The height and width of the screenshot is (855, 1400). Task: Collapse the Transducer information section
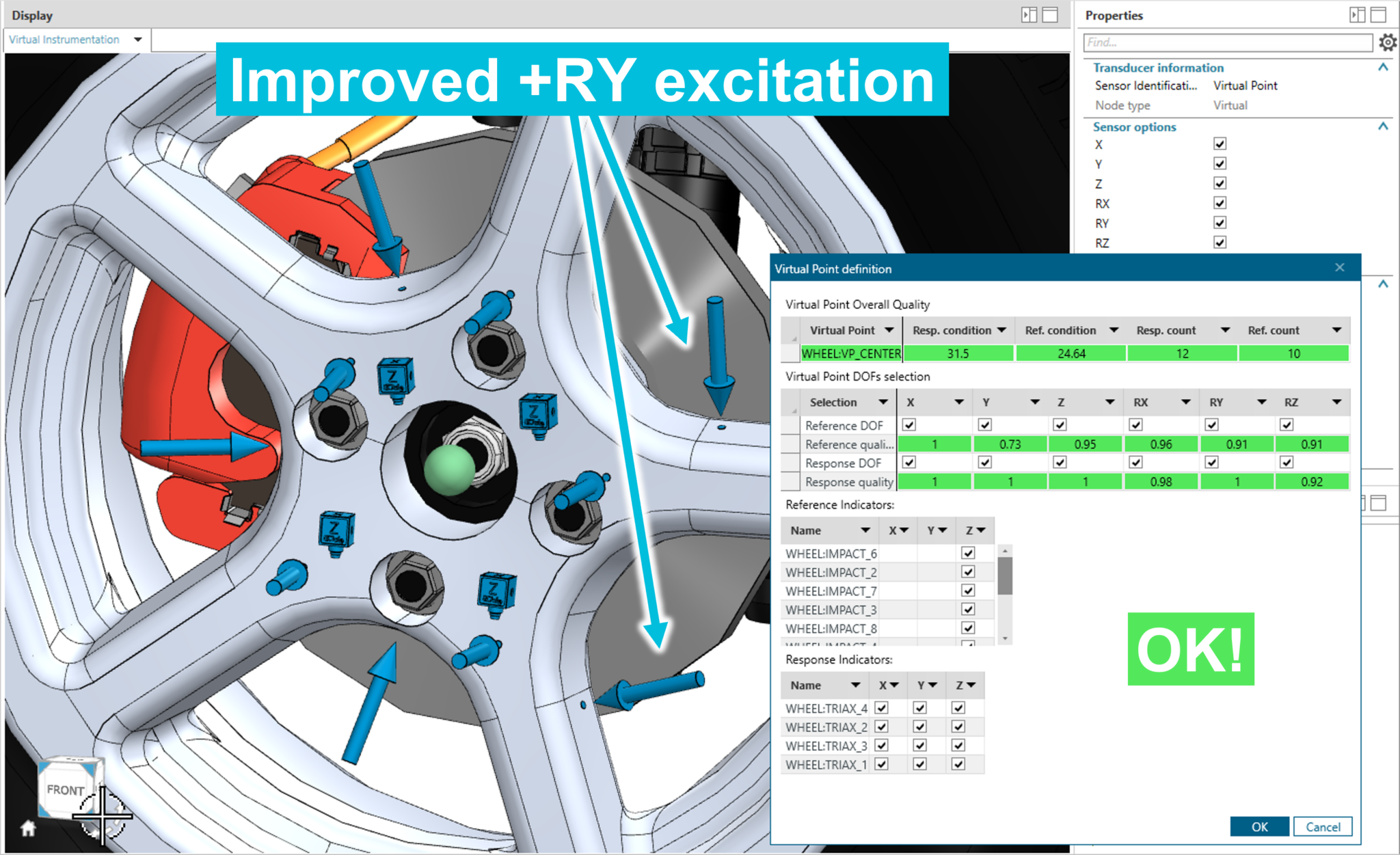point(1383,68)
